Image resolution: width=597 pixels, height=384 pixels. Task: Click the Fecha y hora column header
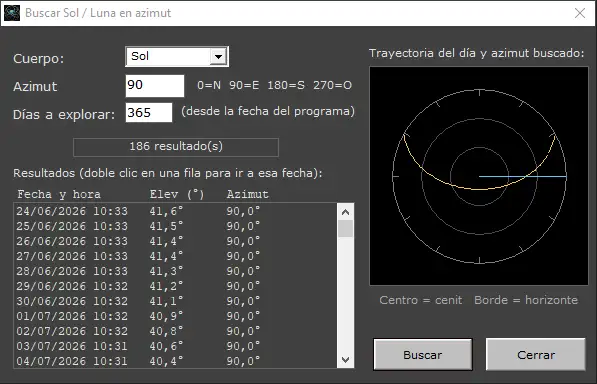point(59,194)
